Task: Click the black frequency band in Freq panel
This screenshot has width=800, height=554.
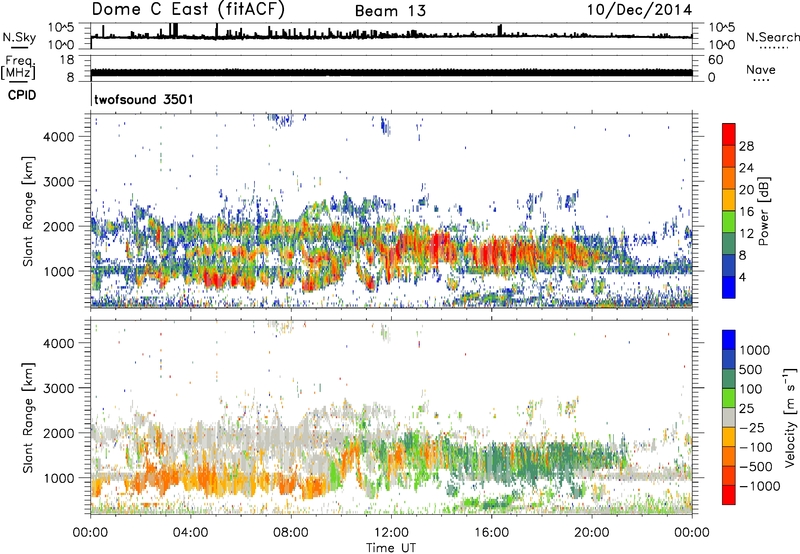Action: [x=391, y=72]
